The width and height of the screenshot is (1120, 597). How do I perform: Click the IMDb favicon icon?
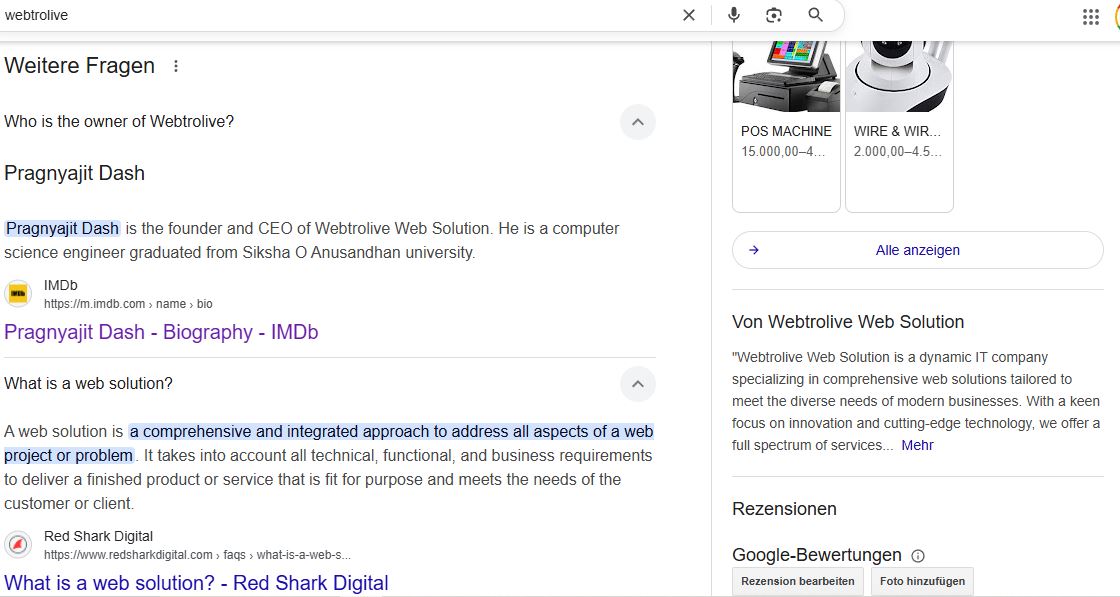(18, 294)
